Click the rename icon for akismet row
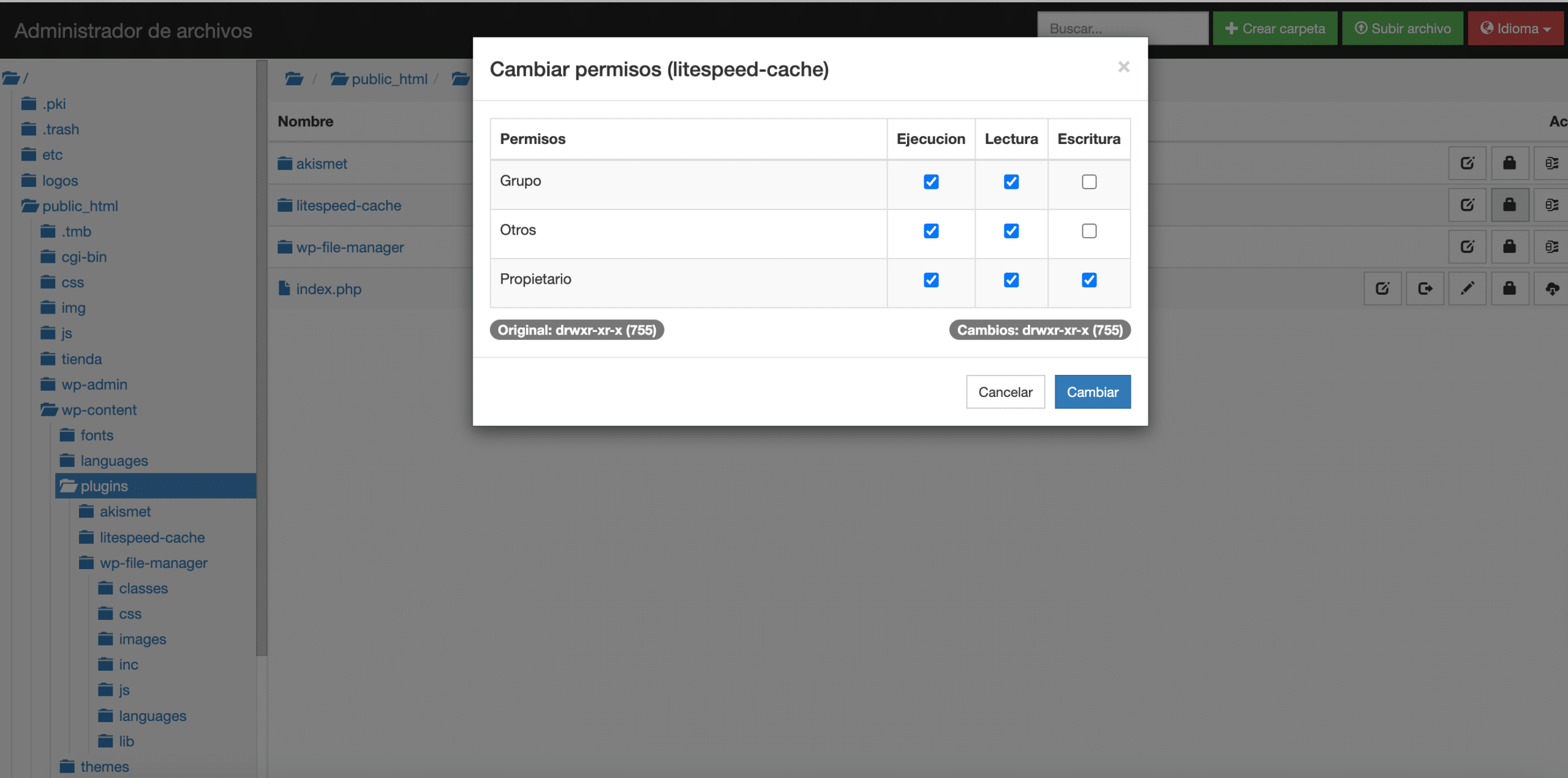1568x778 pixels. click(x=1467, y=163)
